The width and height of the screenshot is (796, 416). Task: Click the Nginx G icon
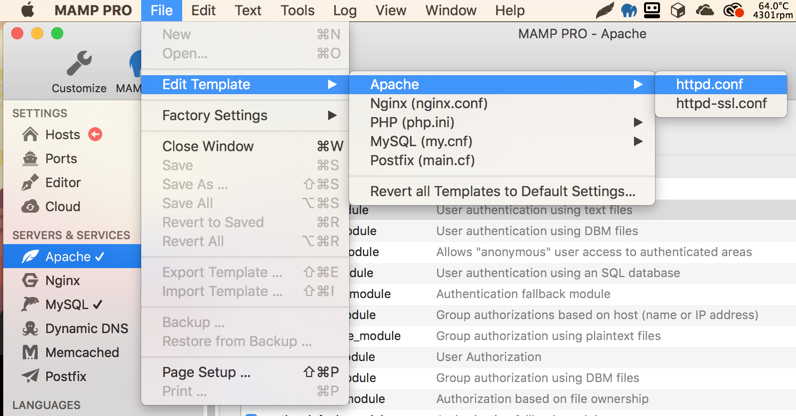30,280
